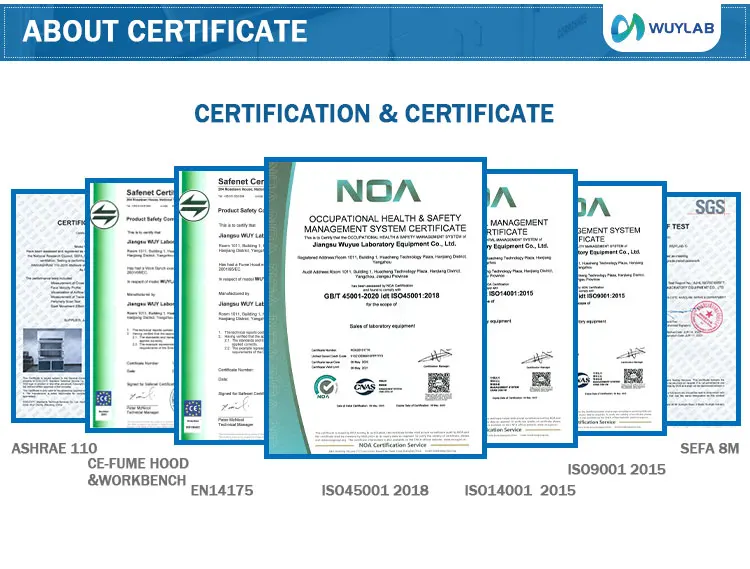Click the SGS logo on rightmost certificate
The height and width of the screenshot is (569, 750).
[710, 207]
